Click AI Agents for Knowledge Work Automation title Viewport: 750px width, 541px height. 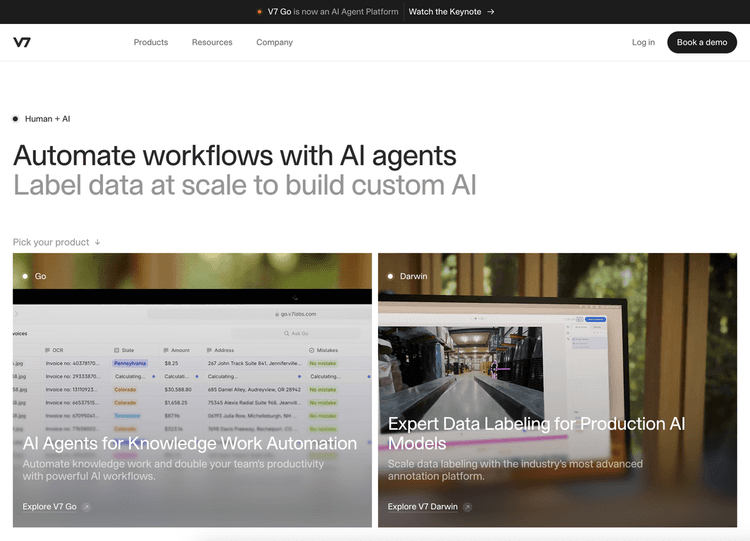pyautogui.click(x=190, y=443)
